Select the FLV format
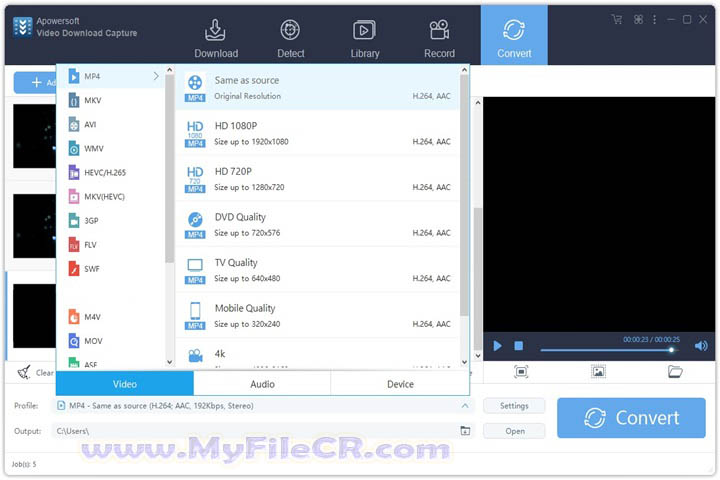 click(x=110, y=245)
